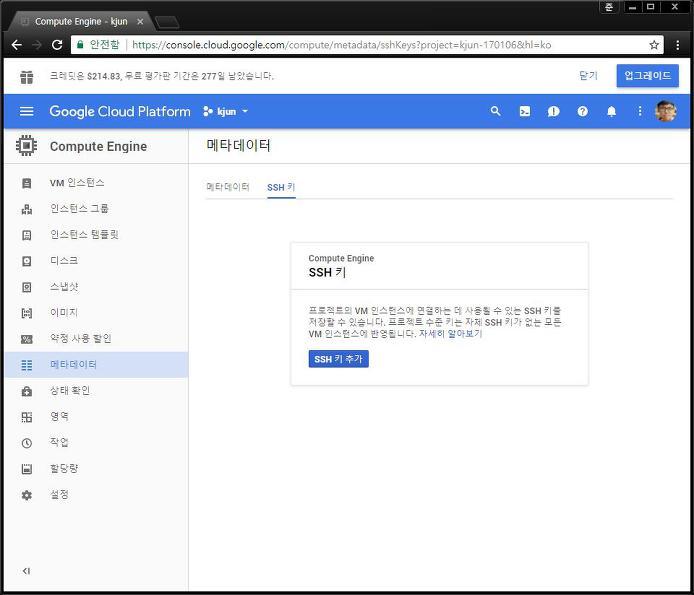The width and height of the screenshot is (694, 595).
Task: Show notifications bell
Action: click(611, 112)
